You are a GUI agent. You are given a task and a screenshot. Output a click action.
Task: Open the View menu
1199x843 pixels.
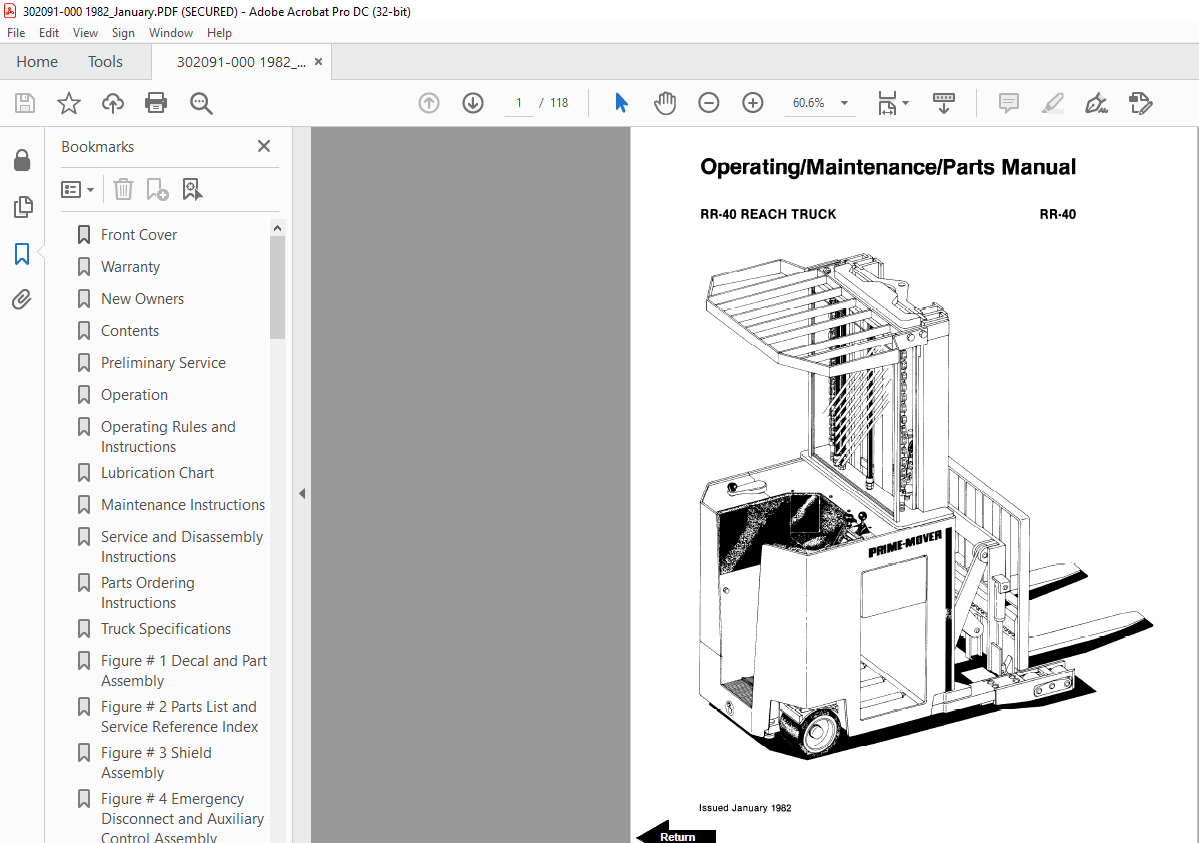coord(85,33)
